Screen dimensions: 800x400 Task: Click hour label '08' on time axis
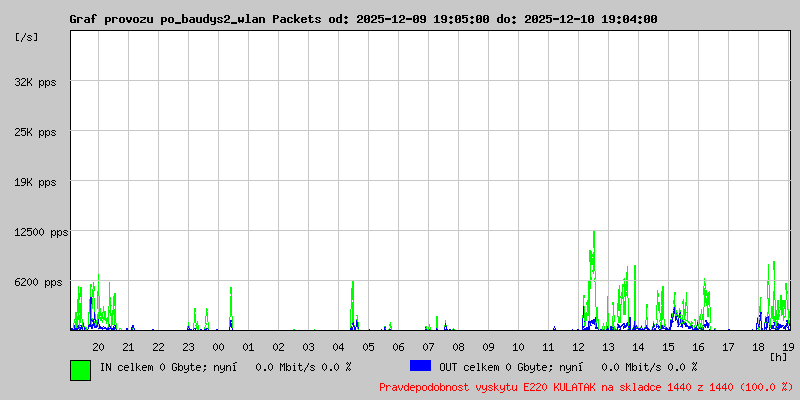click(459, 347)
